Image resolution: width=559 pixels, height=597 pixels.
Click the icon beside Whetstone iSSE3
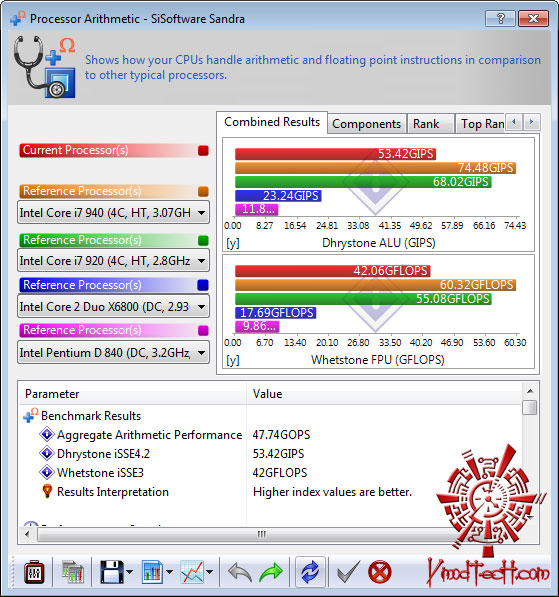pos(47,472)
